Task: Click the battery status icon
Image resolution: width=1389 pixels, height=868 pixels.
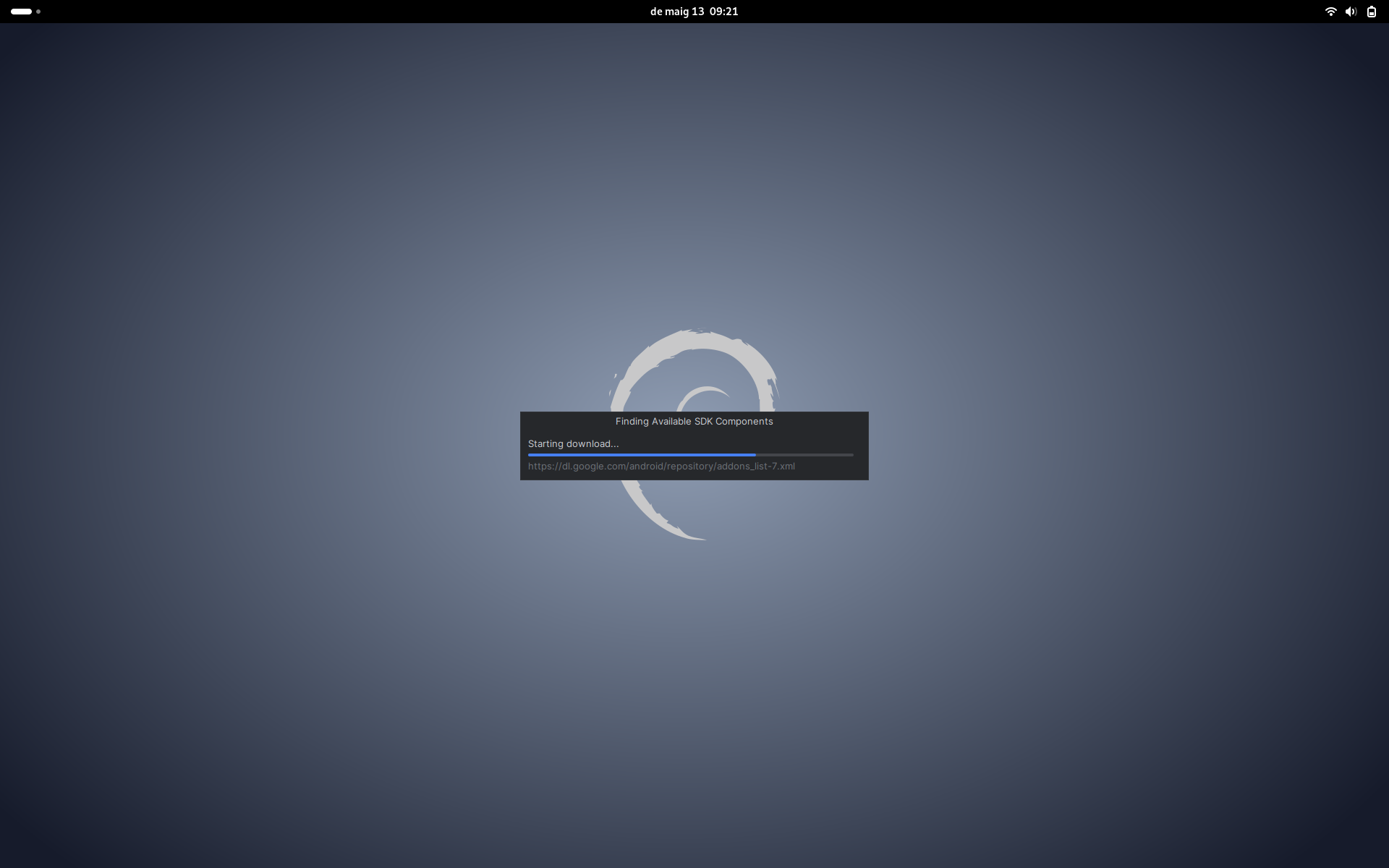Action: click(1371, 12)
